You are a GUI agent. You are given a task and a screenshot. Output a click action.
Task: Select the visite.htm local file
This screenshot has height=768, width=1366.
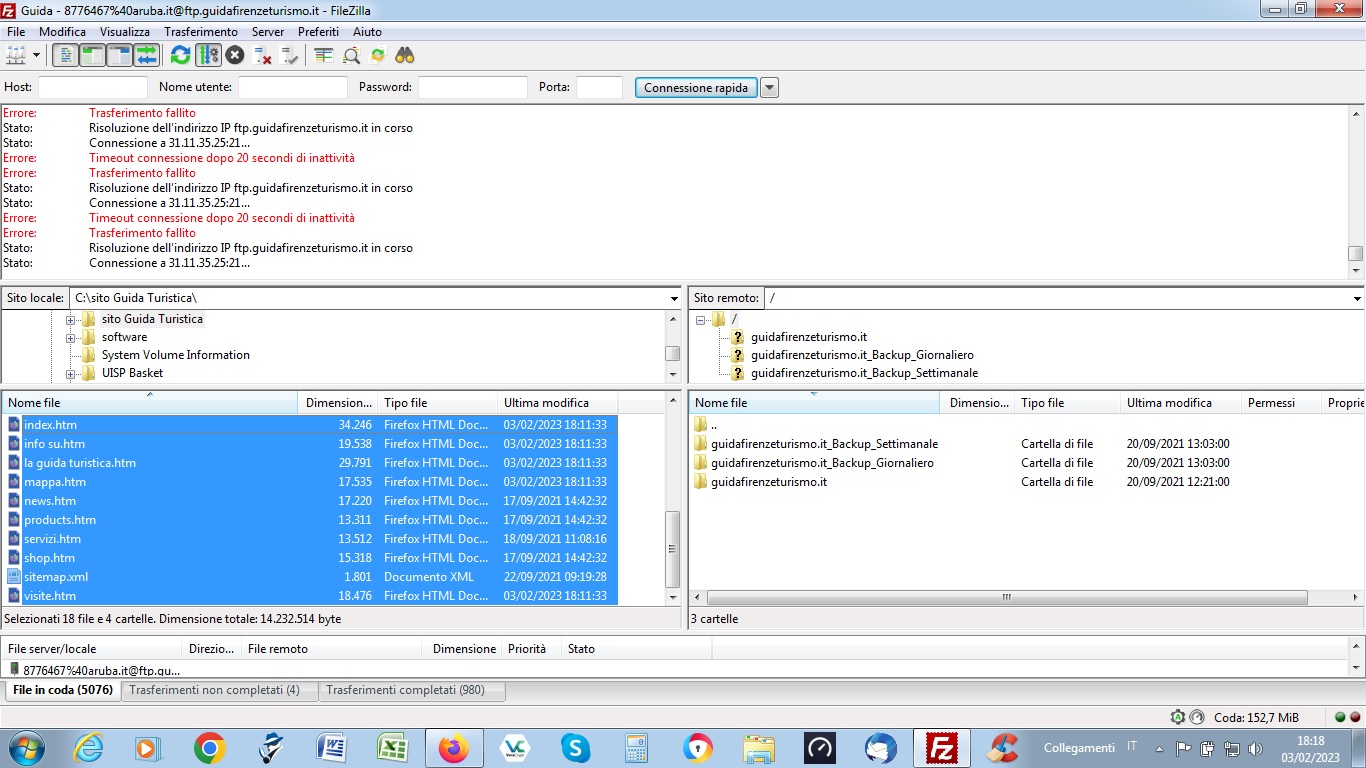[310, 596]
